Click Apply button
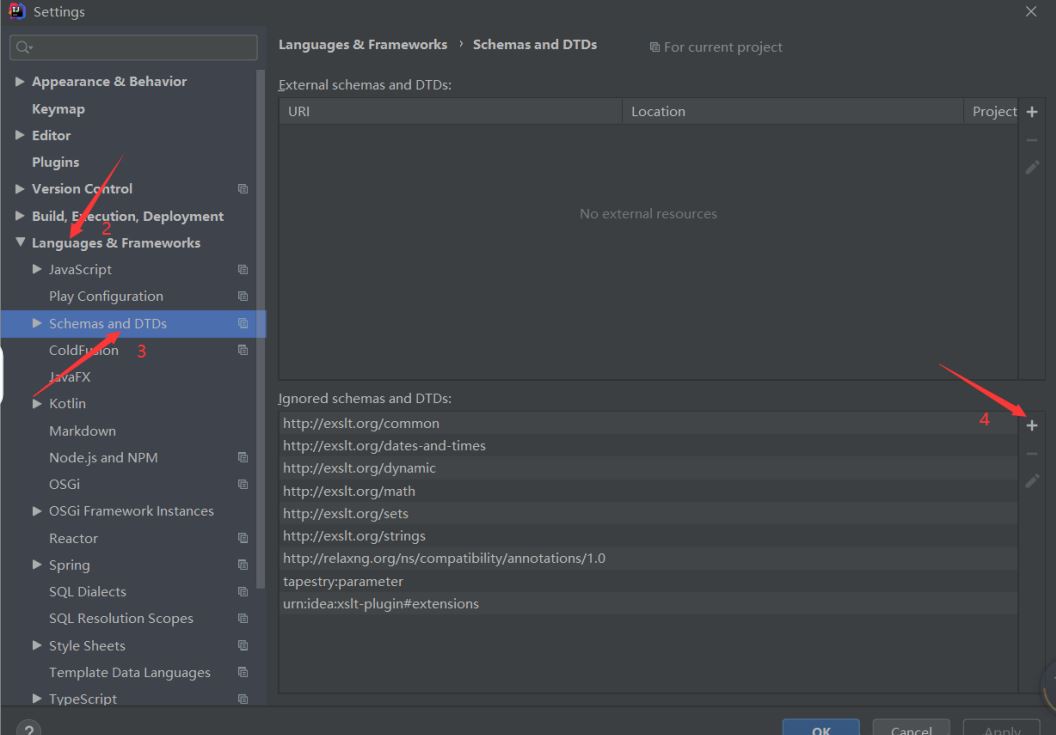The height and width of the screenshot is (735, 1056). [x=1002, y=729]
